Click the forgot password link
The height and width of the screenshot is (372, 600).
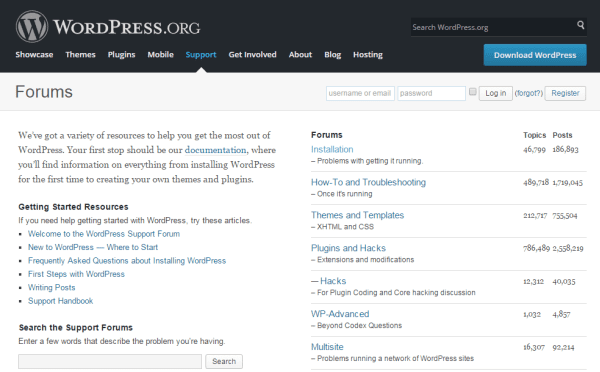528,93
